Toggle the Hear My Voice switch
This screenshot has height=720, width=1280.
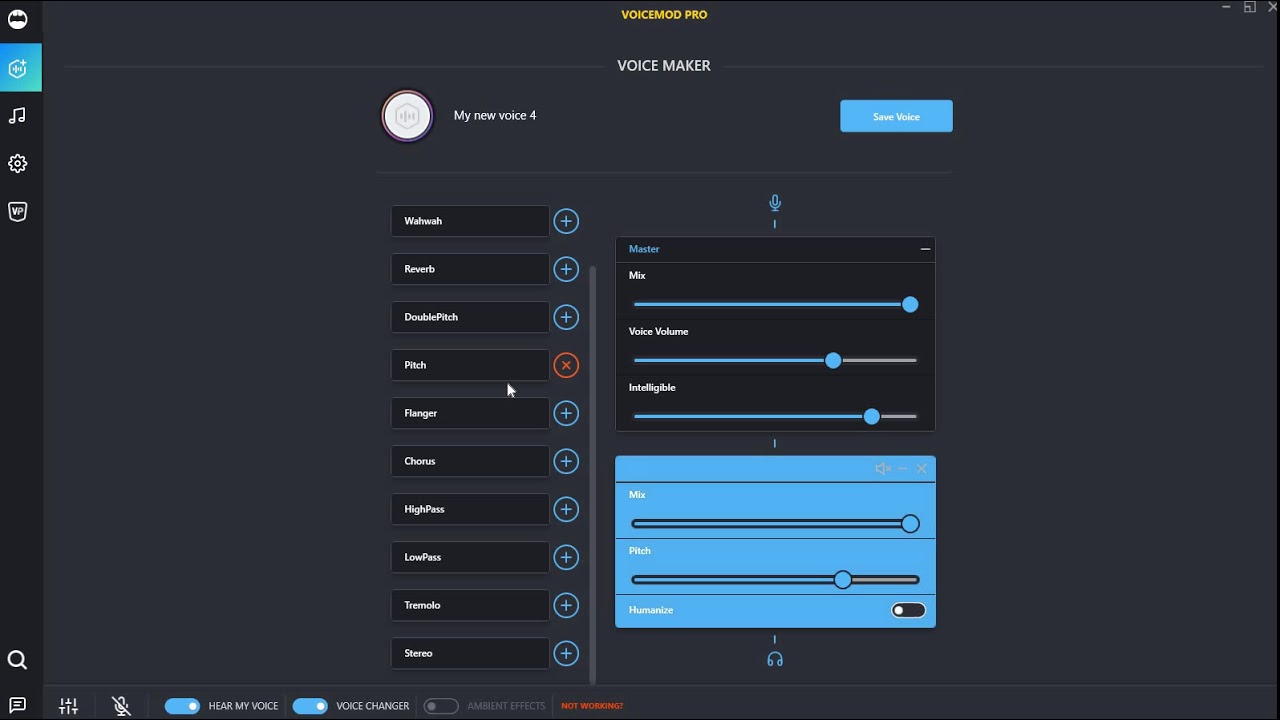point(182,706)
